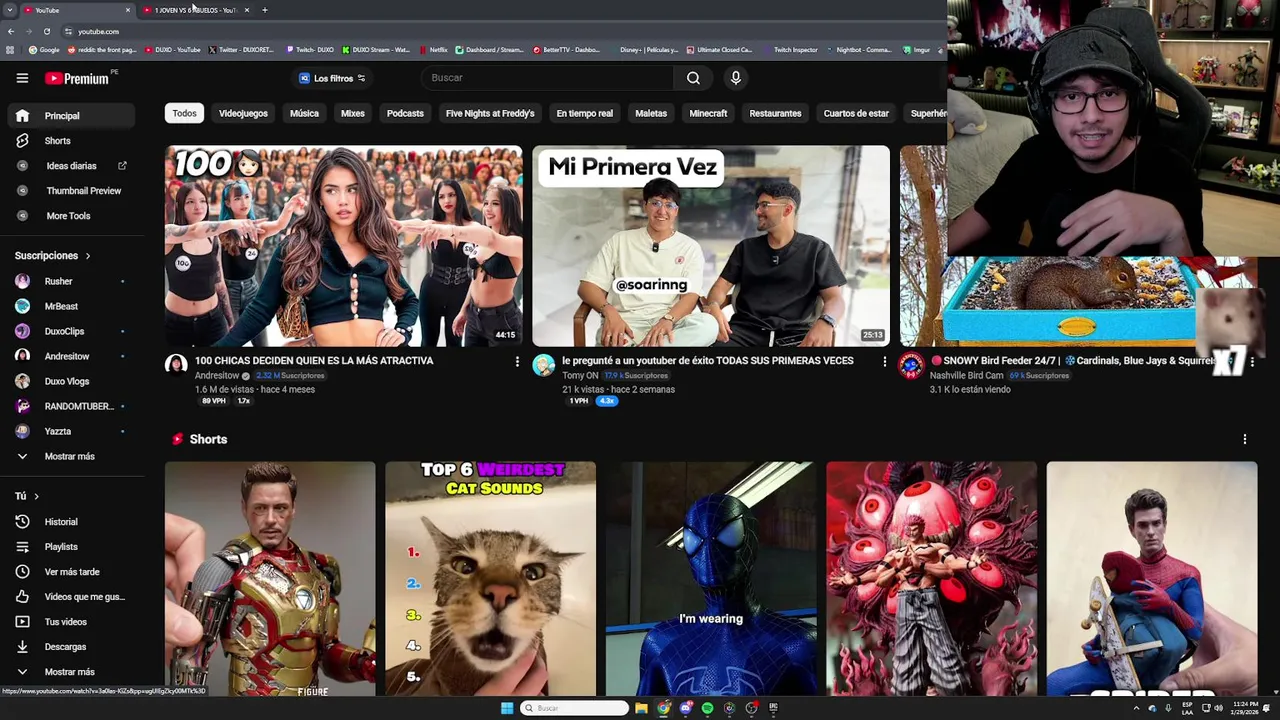Show hidden system tray icons chevron
This screenshot has width=1280, height=720.
tap(1136, 708)
